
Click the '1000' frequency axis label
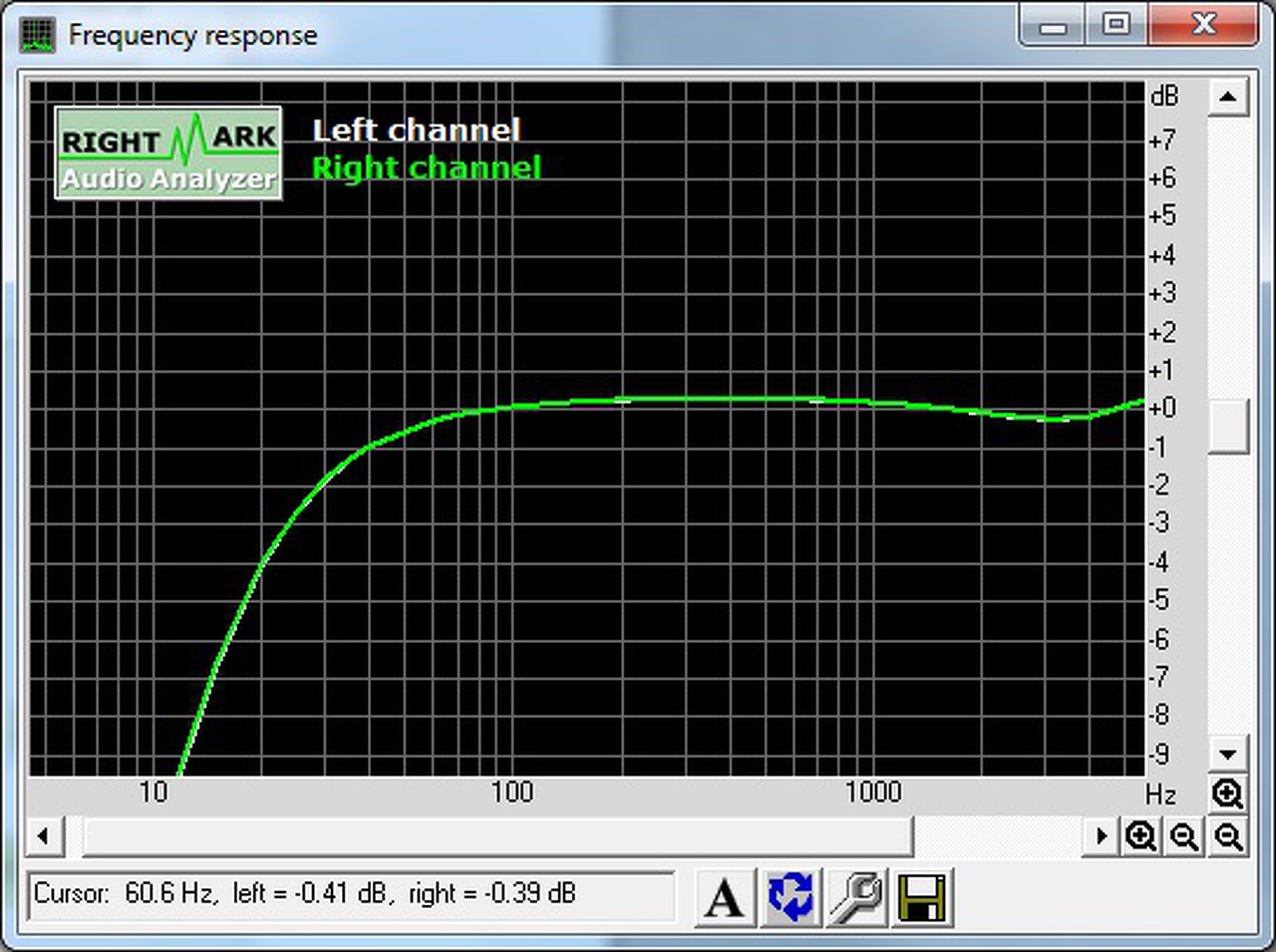coord(873,793)
